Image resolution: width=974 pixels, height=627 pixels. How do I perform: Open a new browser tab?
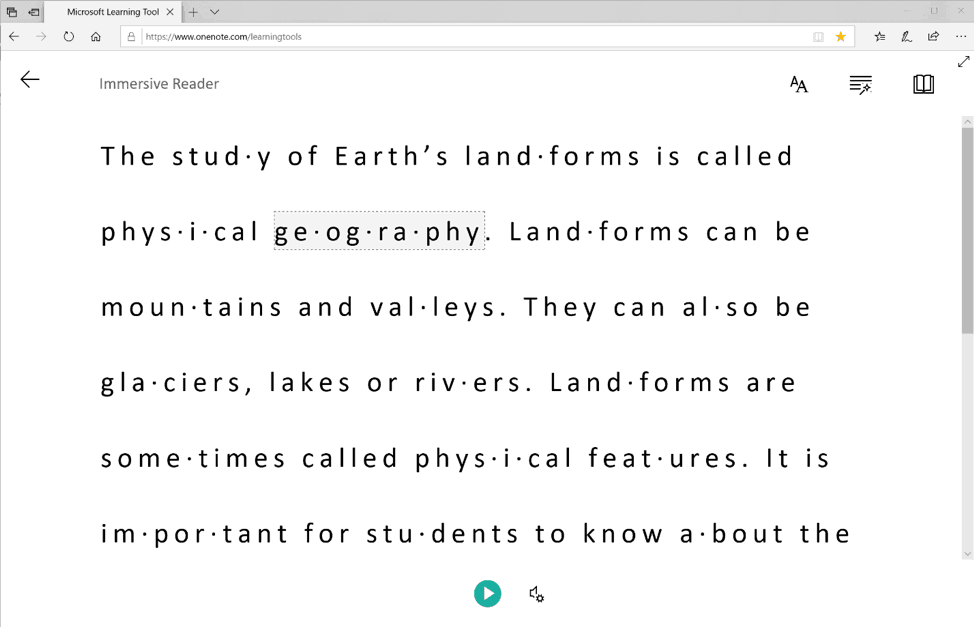[x=194, y=12]
